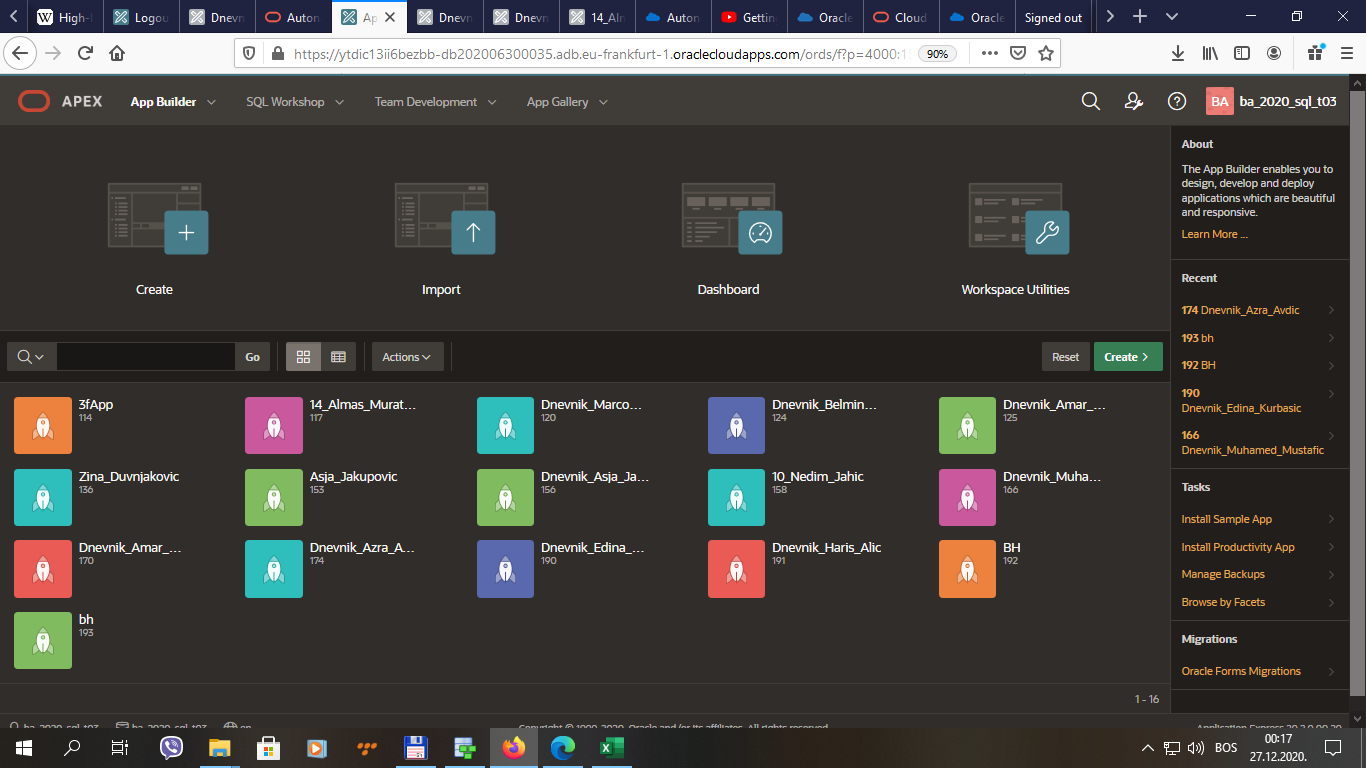Open the Create application wizard icon
This screenshot has height=768, width=1366.
(158, 217)
